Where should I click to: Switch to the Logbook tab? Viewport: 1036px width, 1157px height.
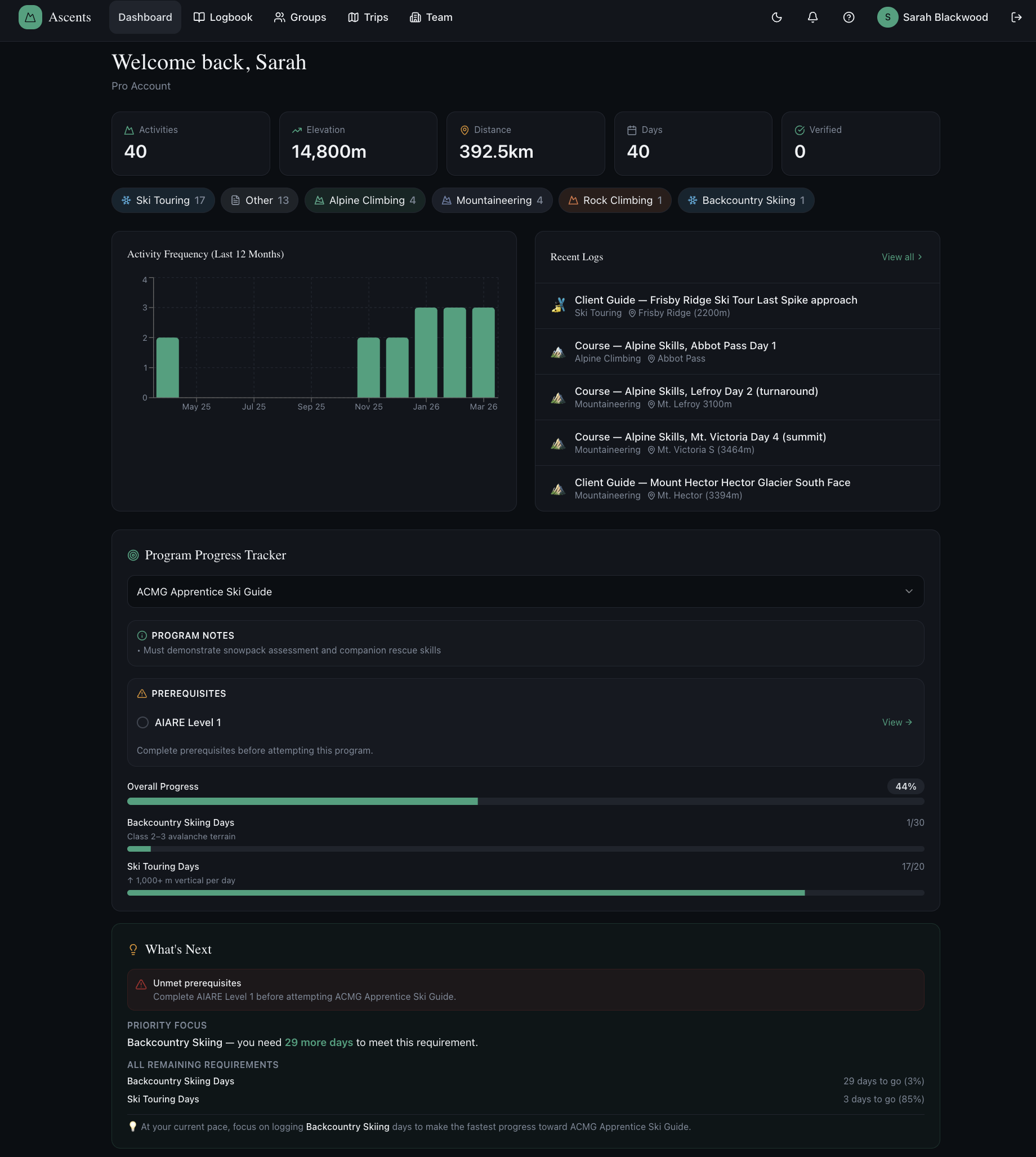[222, 17]
